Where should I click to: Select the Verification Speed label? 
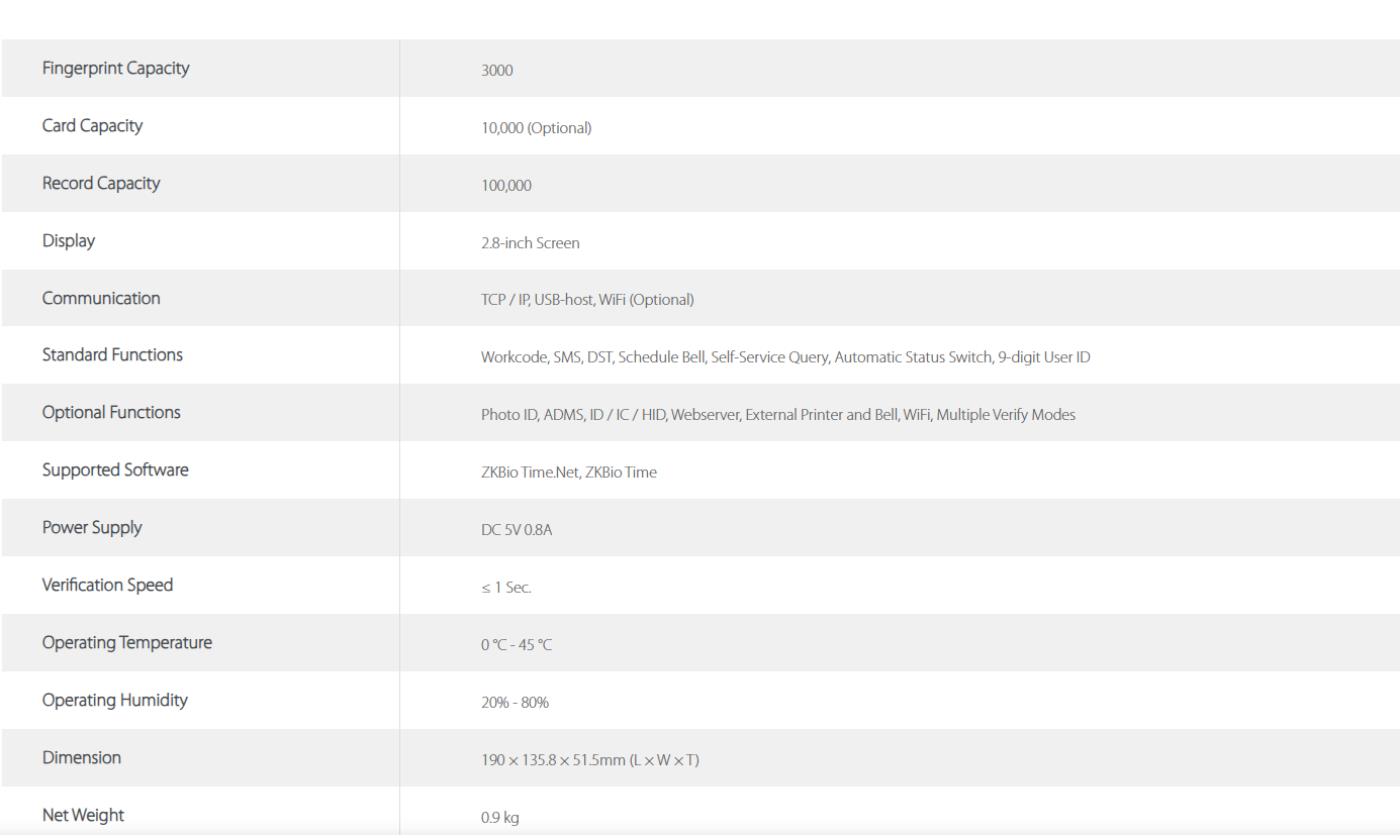coord(107,585)
